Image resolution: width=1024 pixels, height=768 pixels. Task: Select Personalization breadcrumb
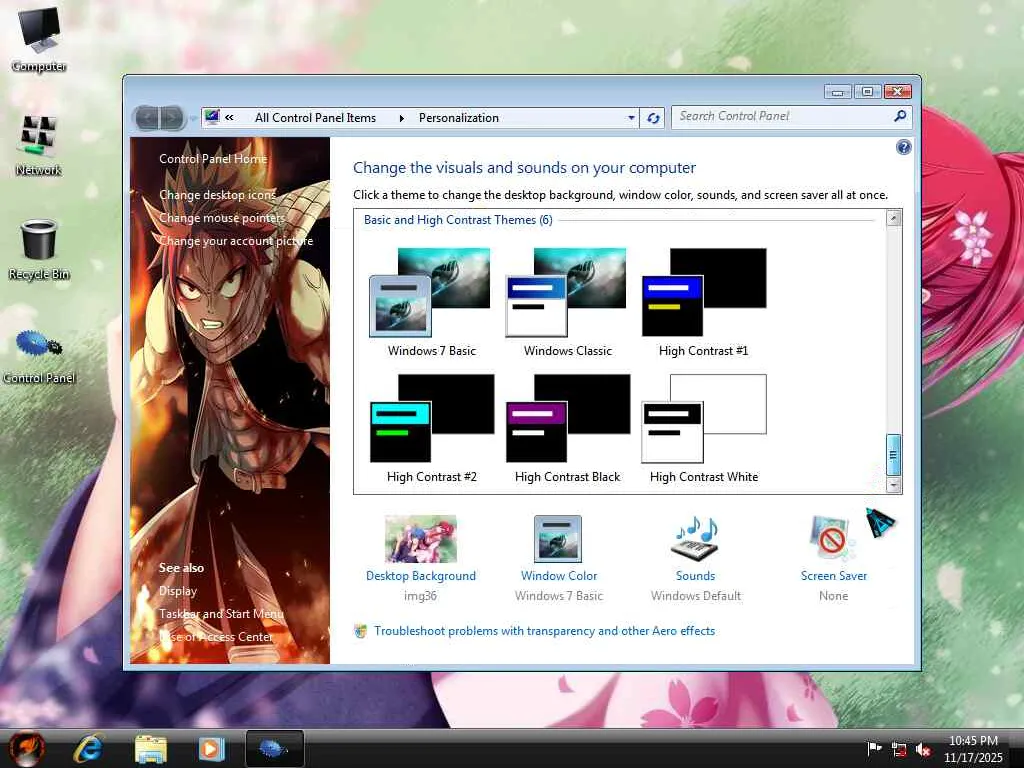(x=458, y=118)
